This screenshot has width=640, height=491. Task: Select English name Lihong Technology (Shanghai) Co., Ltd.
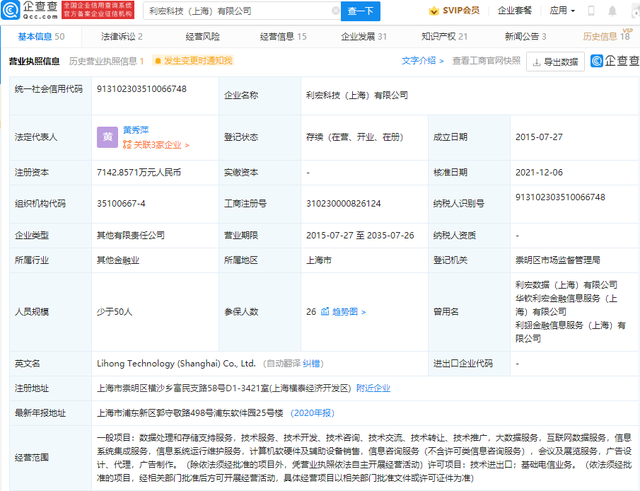pyautogui.click(x=176, y=364)
